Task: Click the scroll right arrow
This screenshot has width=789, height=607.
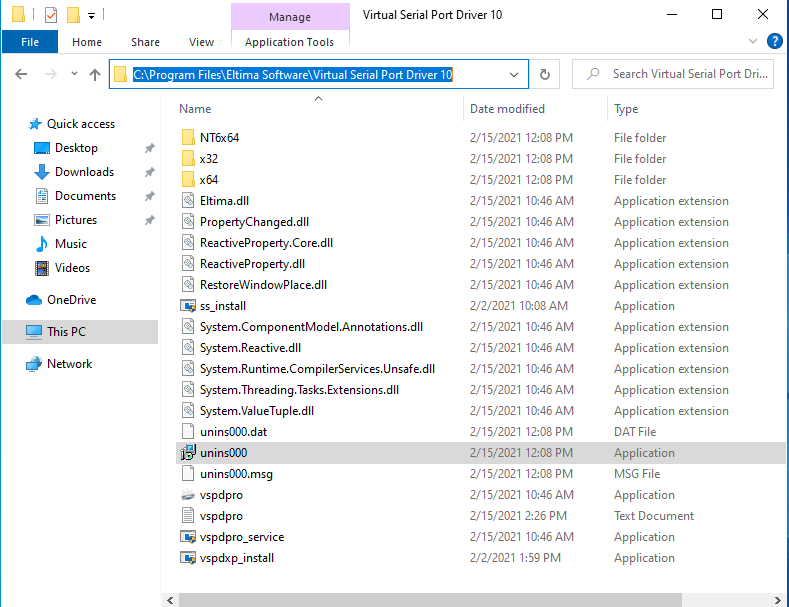Action: coord(777,600)
